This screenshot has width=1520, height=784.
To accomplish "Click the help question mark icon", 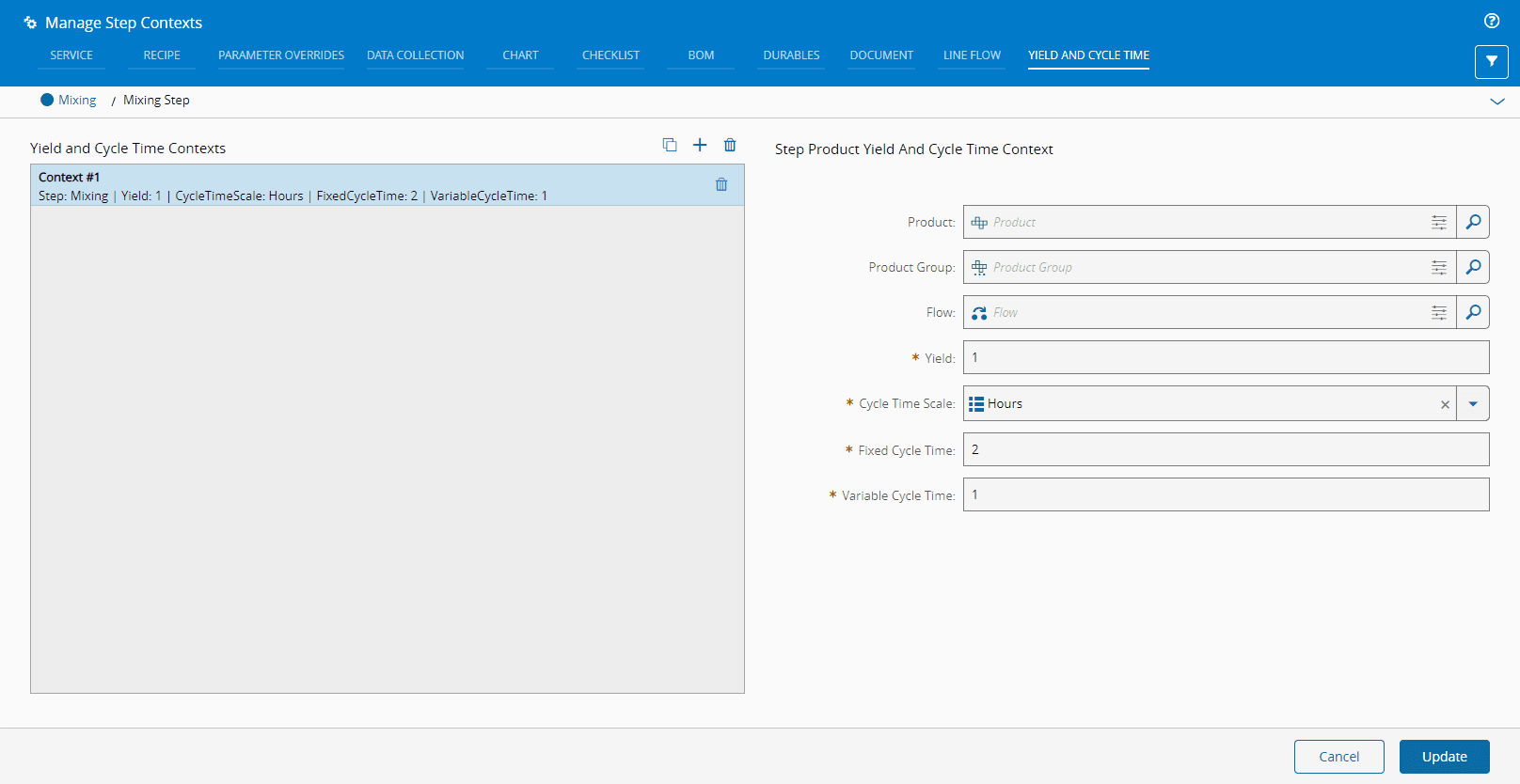I will coord(1492,21).
